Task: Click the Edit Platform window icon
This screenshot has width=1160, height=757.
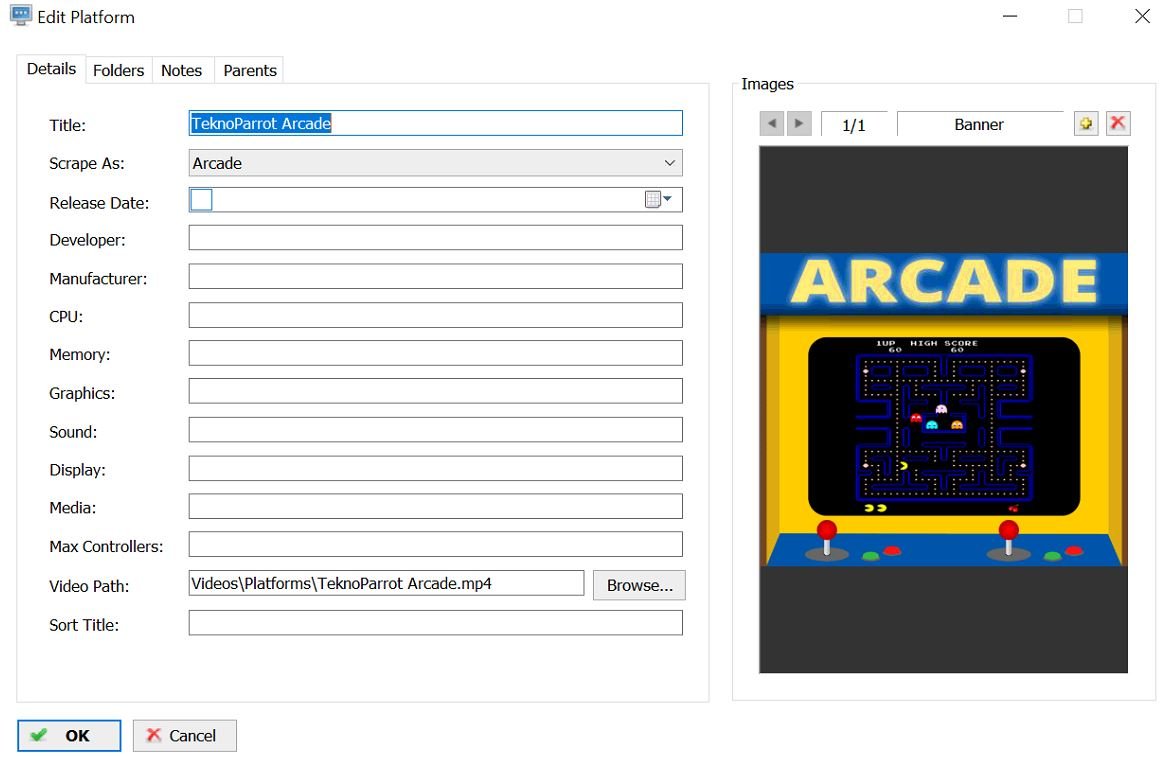Action: click(x=21, y=16)
